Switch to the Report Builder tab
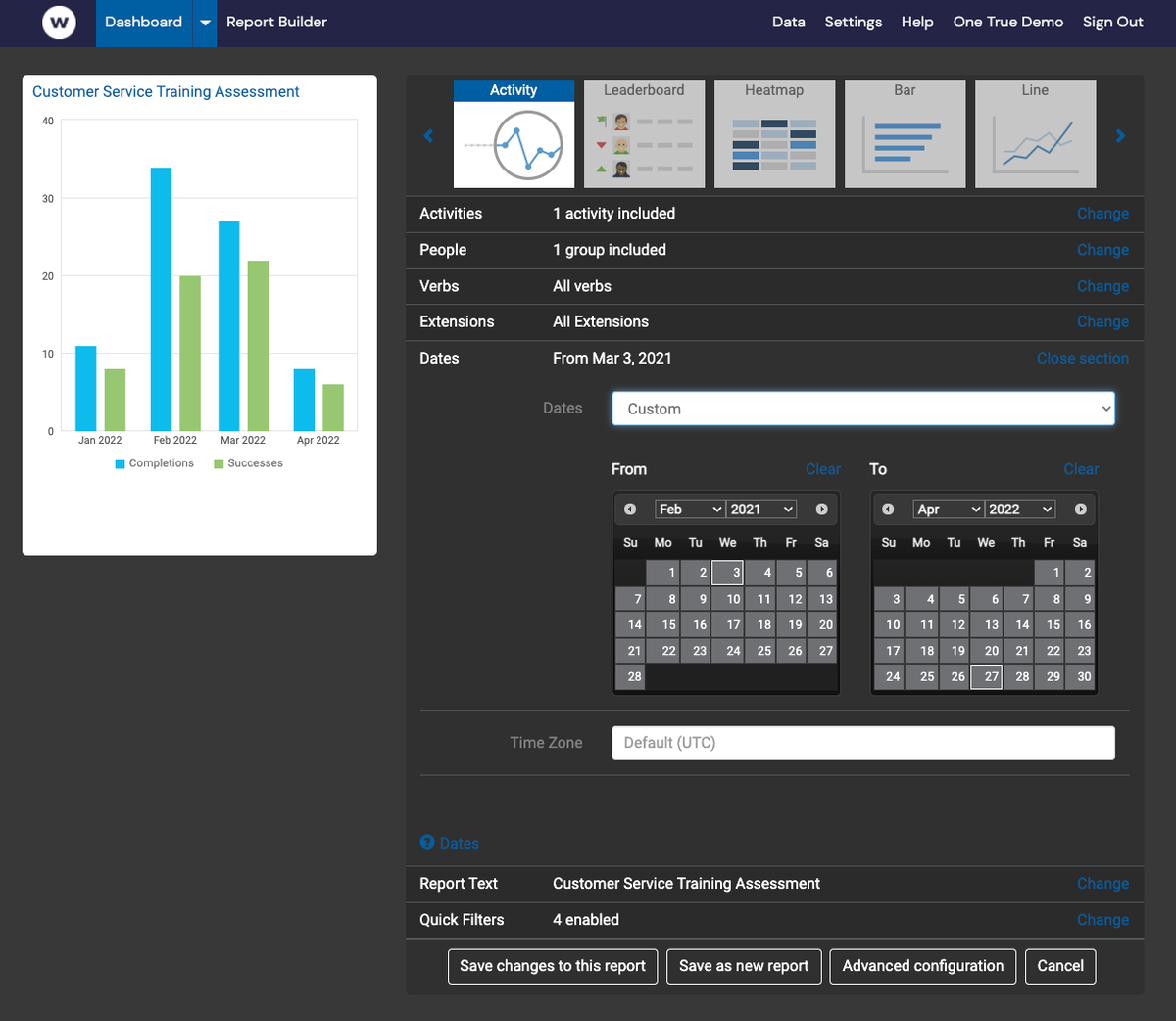 point(276,21)
